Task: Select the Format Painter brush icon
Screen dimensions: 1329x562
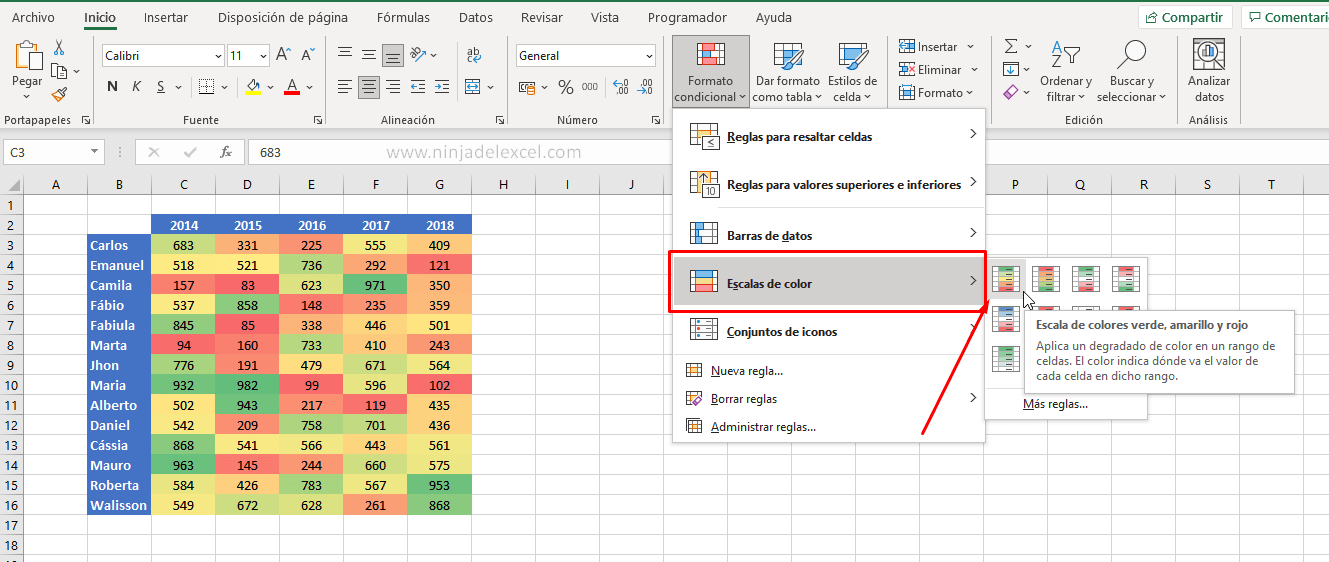Action: (x=59, y=94)
